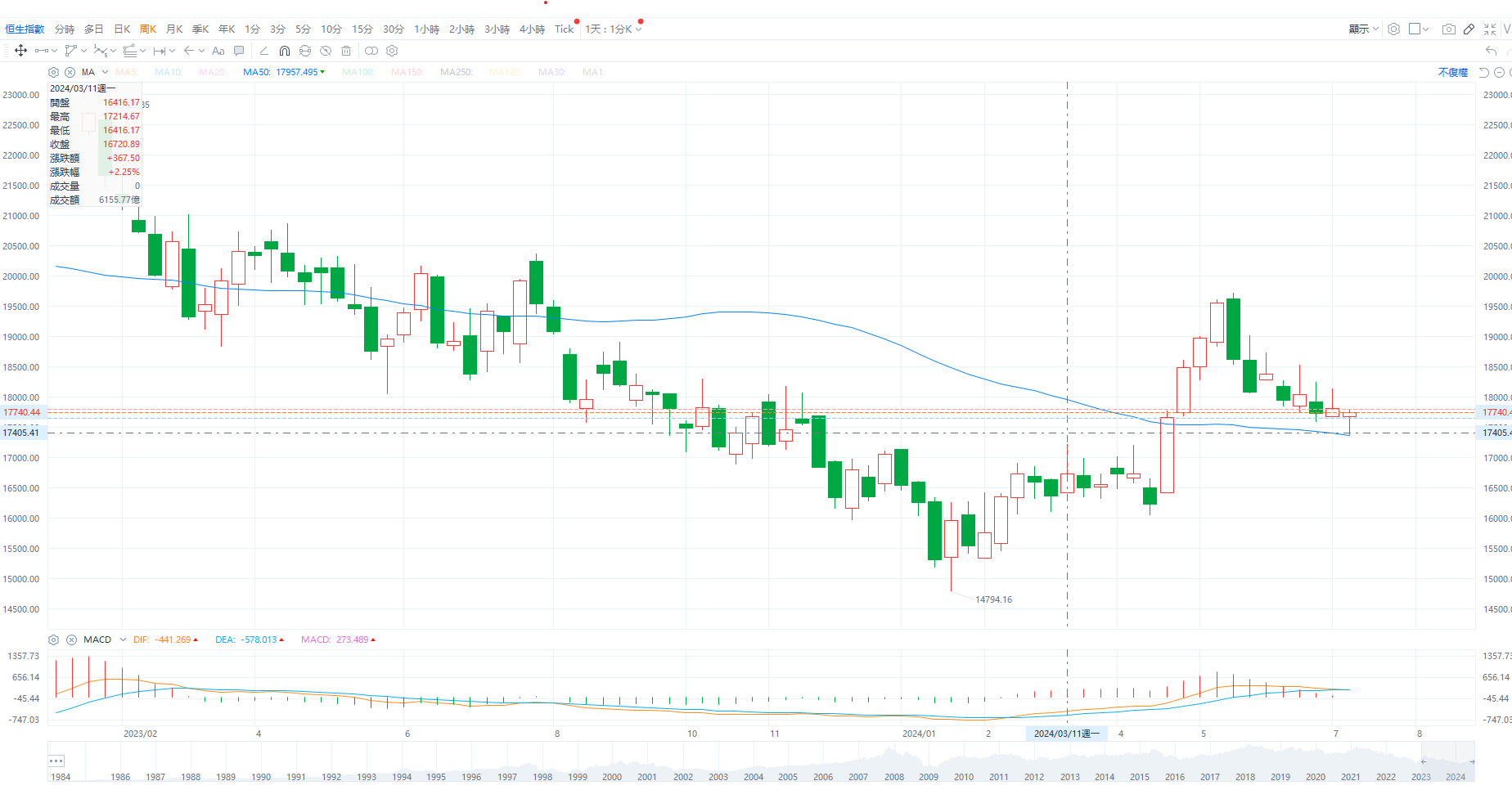1512x790 pixels.
Task: Toggle MA10 line visibility
Action: point(168,72)
